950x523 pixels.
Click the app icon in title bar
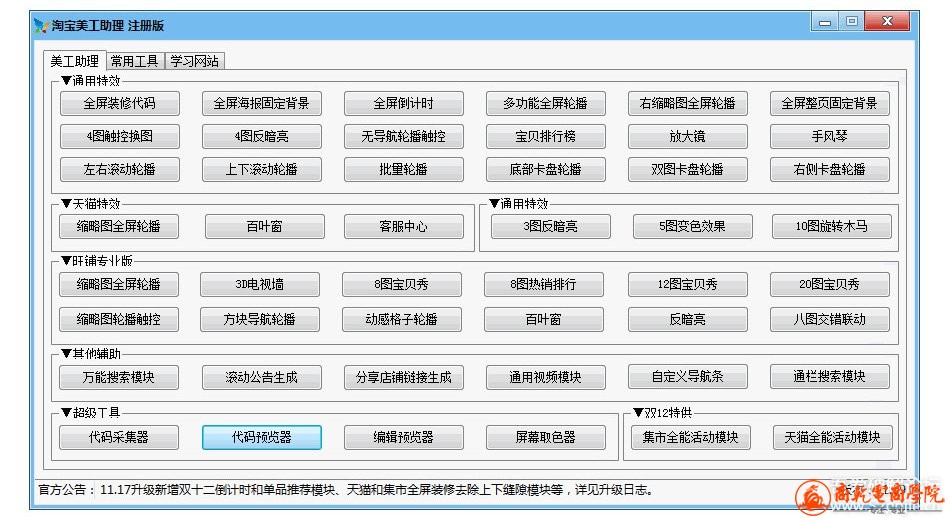point(41,25)
